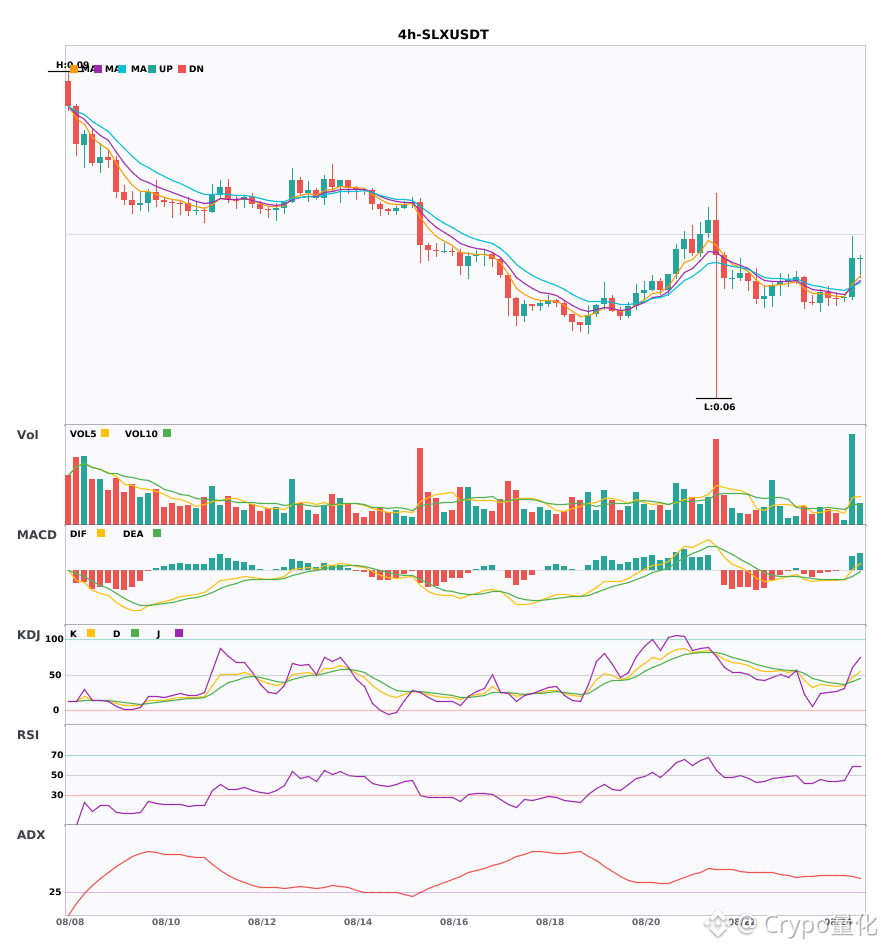Click the RSI axis value 30
Viewport: 885px width, 950px height.
(x=57, y=795)
